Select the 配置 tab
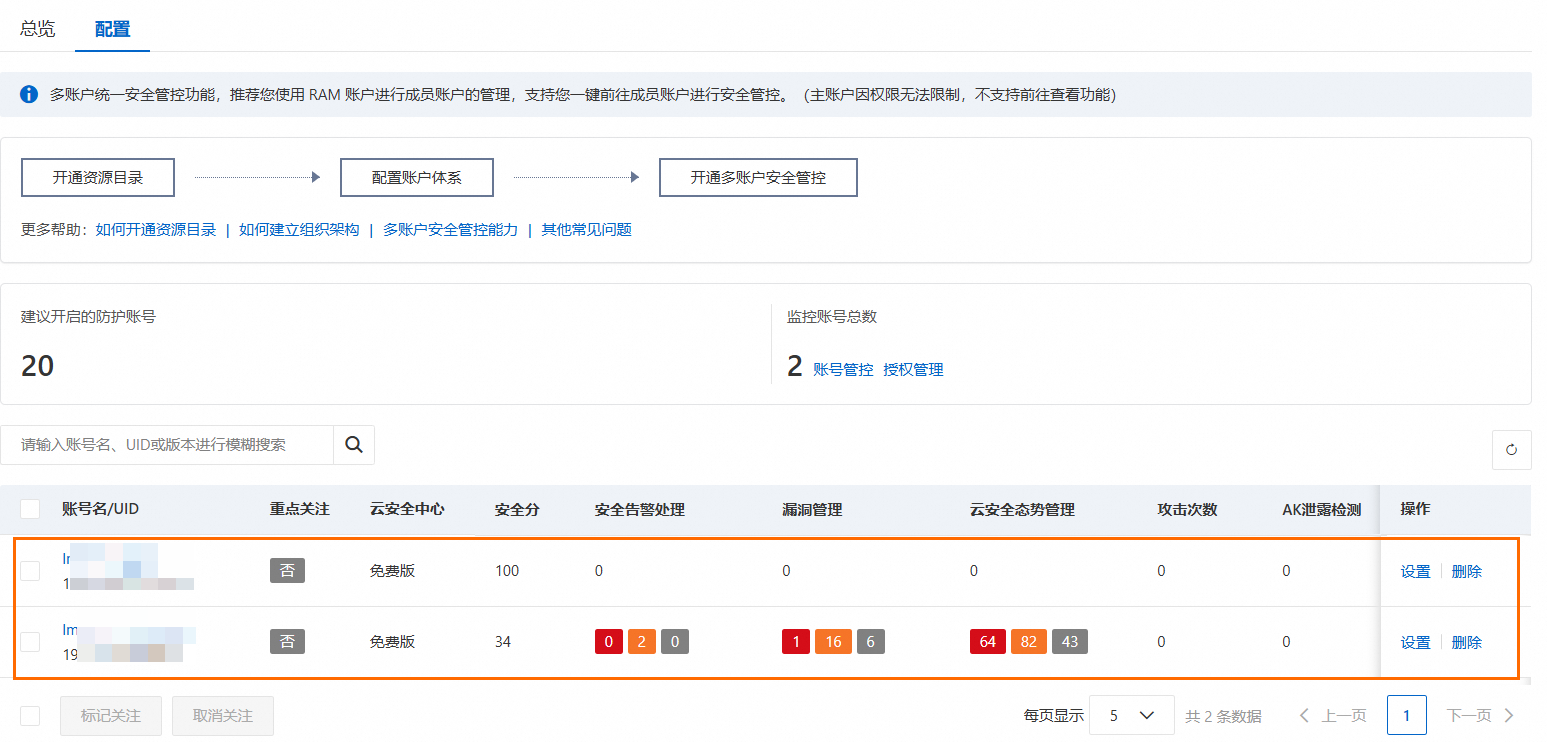This screenshot has height=742, width=1547. (x=113, y=29)
